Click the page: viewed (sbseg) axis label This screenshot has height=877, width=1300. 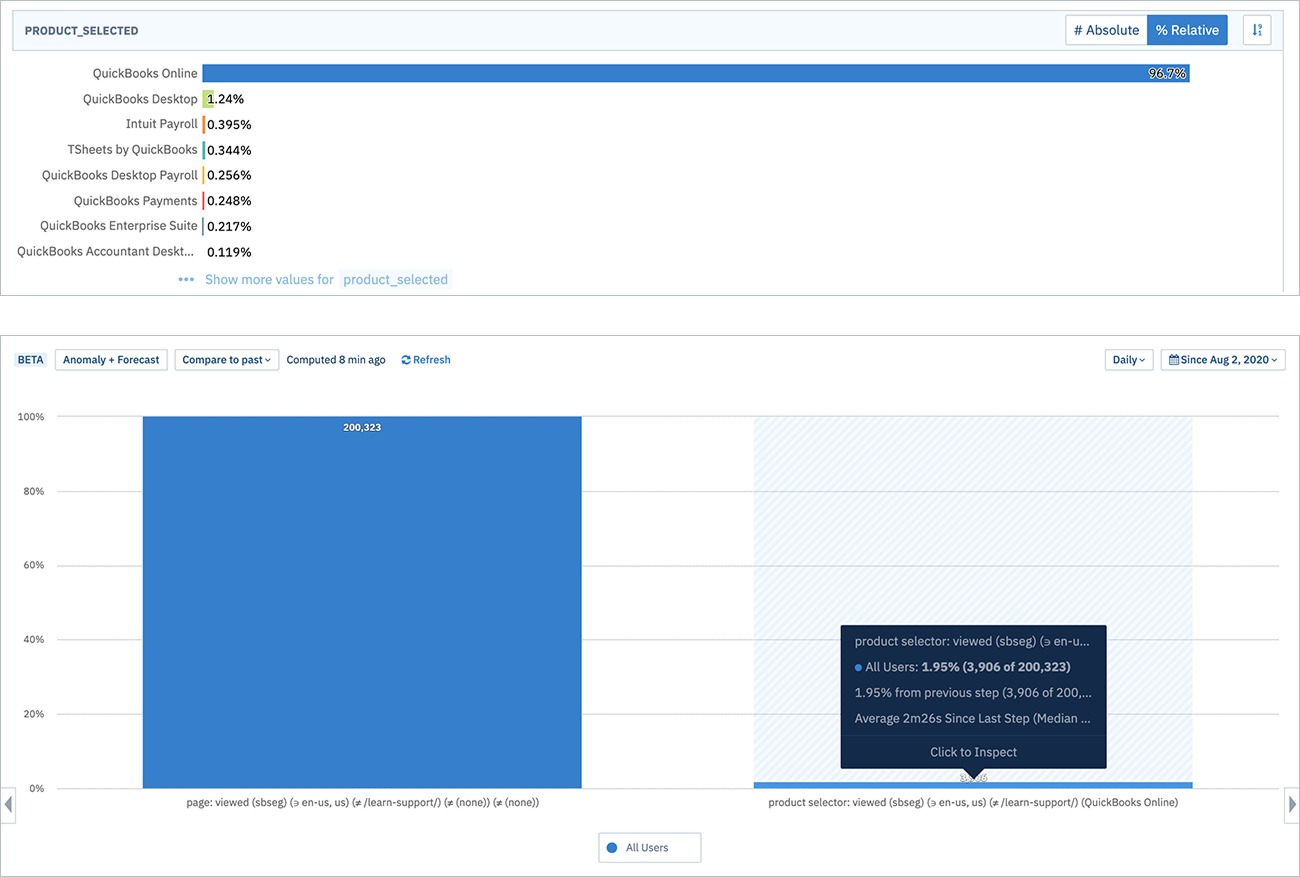pos(362,802)
